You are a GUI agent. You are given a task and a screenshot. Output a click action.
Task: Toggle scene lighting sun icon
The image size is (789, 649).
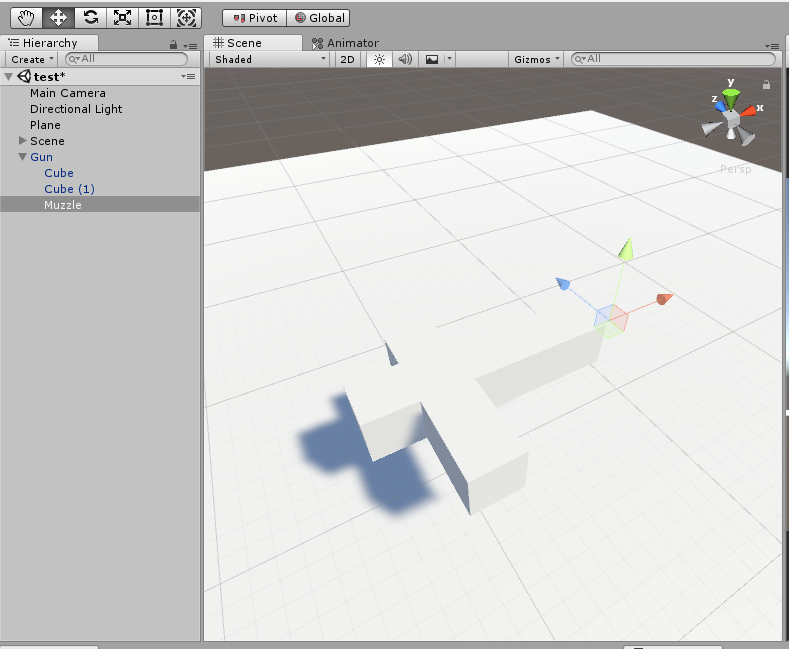(x=379, y=59)
